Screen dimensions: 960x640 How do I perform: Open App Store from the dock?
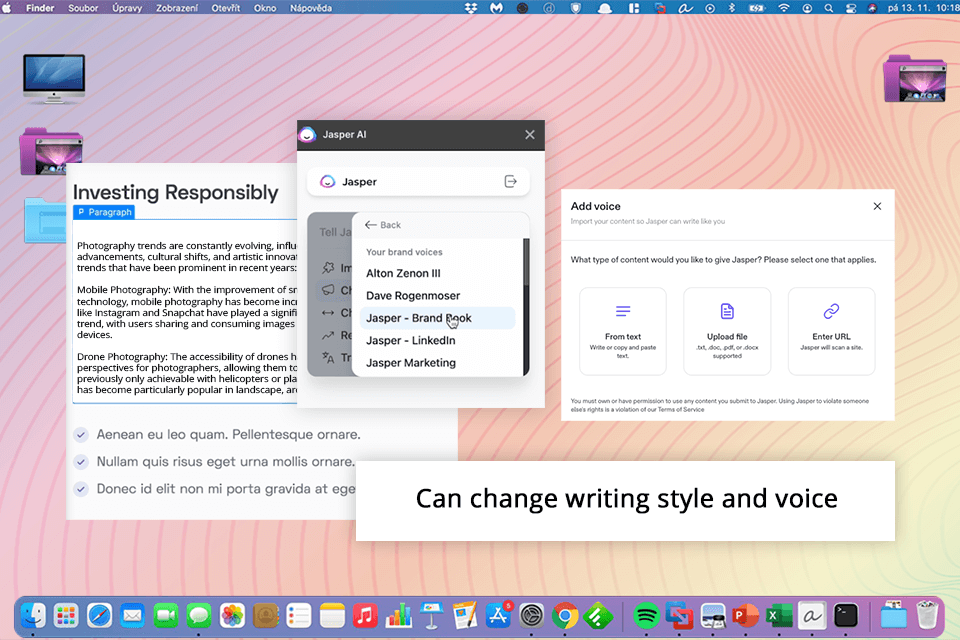498,616
